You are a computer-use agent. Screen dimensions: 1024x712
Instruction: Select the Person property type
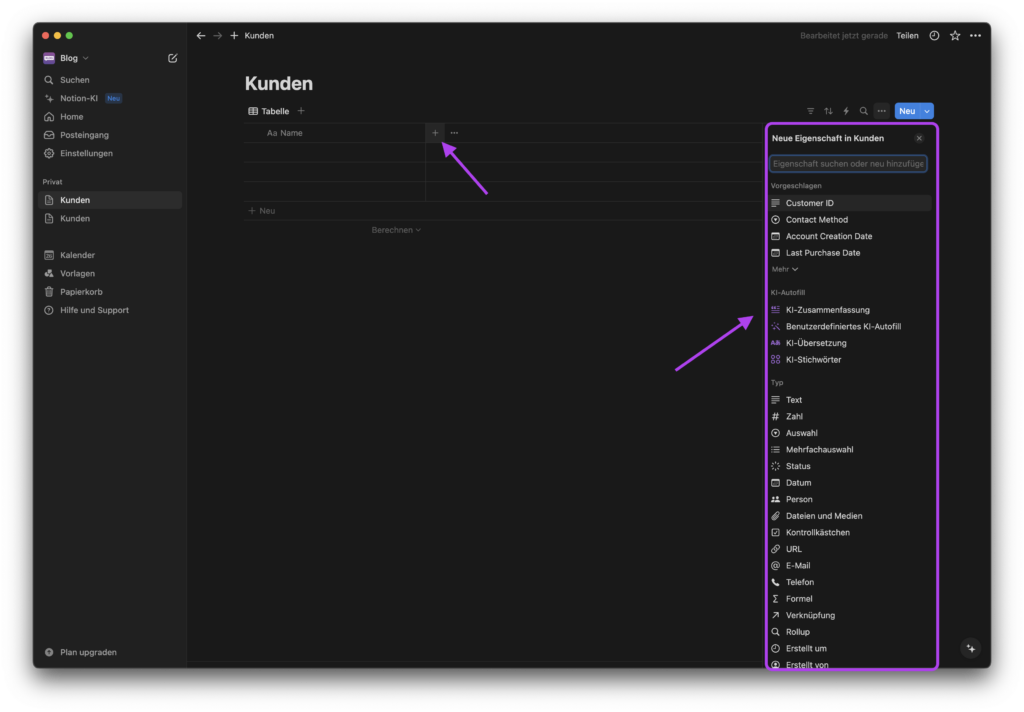850,499
